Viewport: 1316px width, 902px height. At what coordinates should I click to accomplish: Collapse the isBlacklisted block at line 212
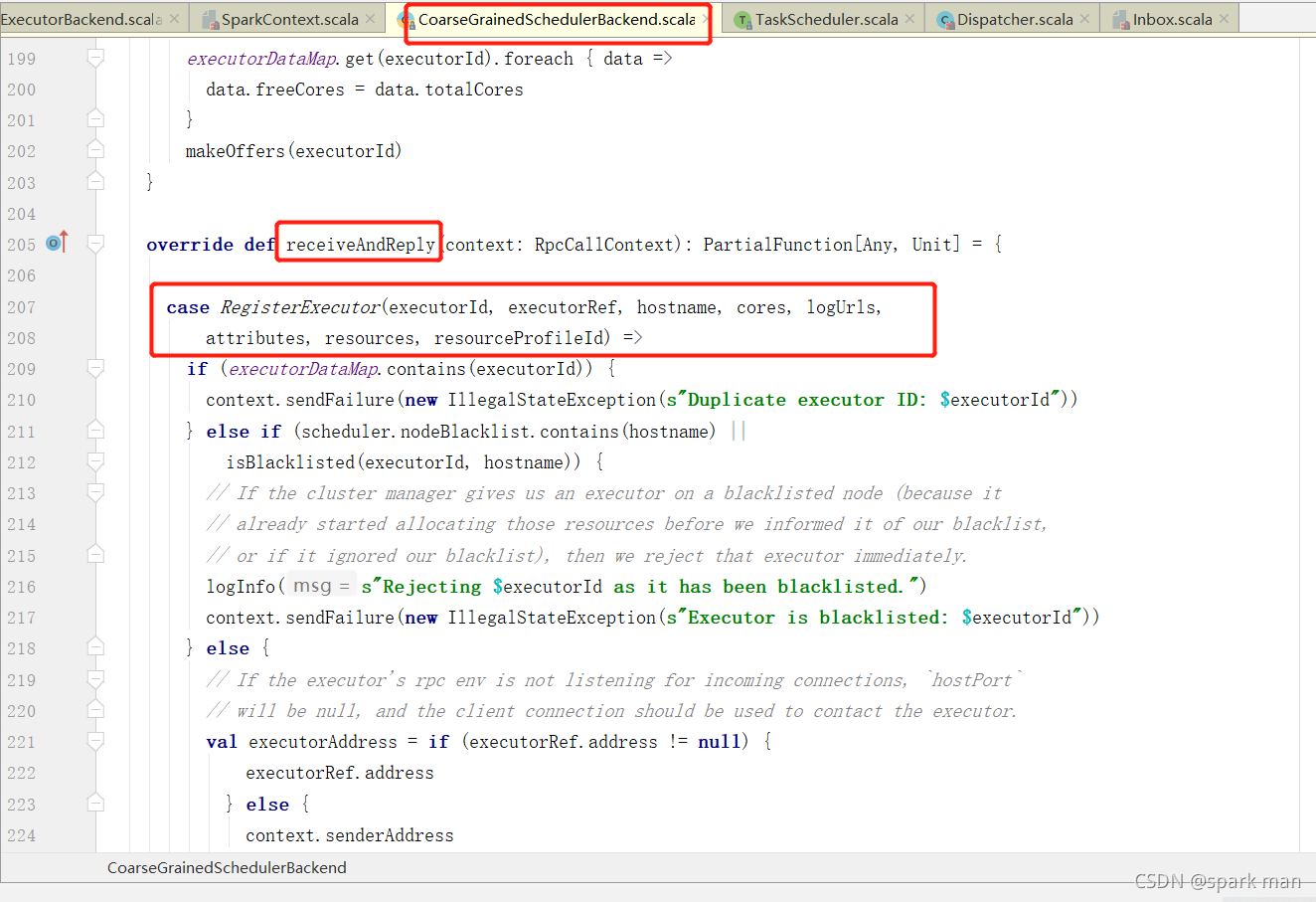(x=95, y=461)
